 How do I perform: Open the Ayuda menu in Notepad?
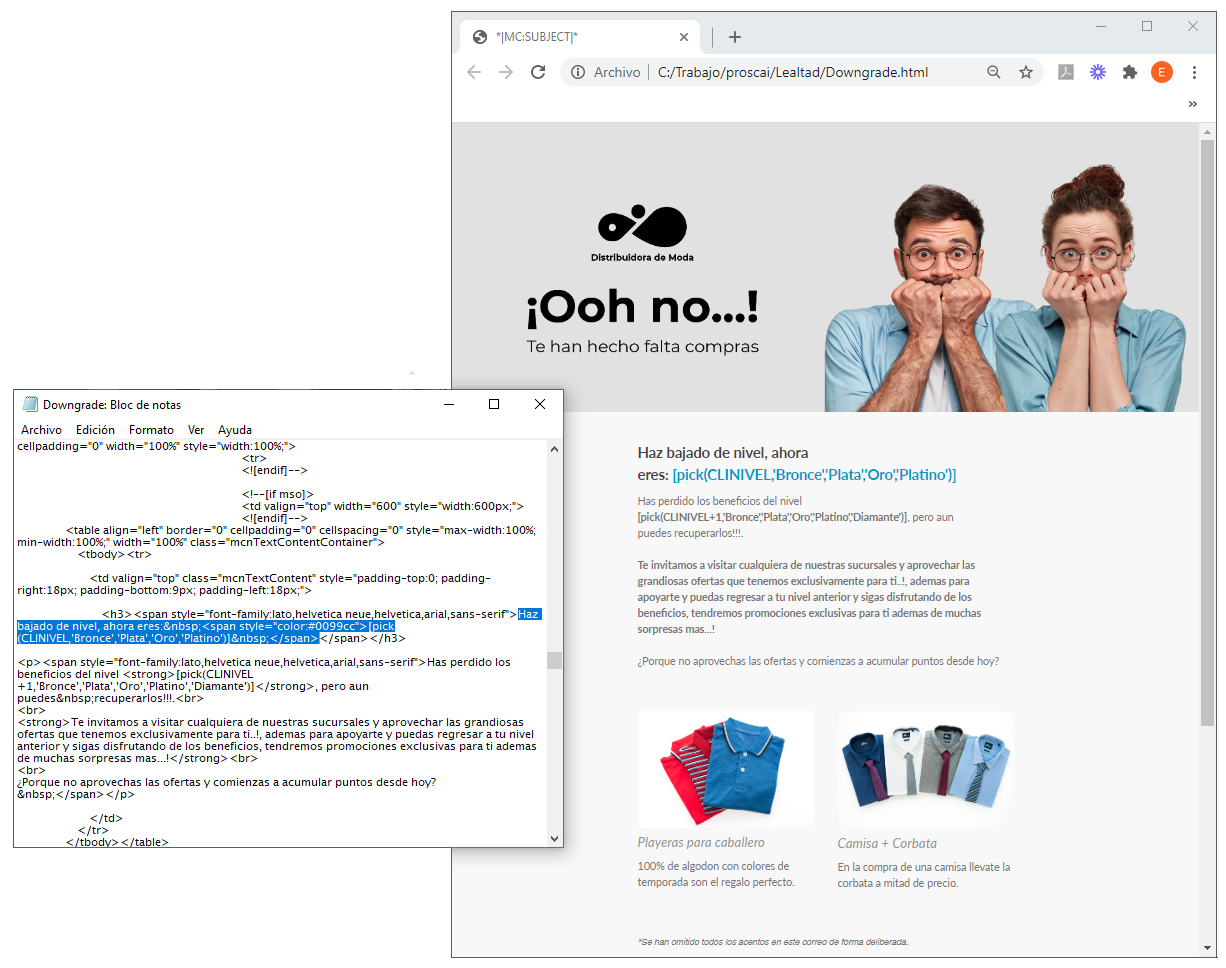[235, 430]
